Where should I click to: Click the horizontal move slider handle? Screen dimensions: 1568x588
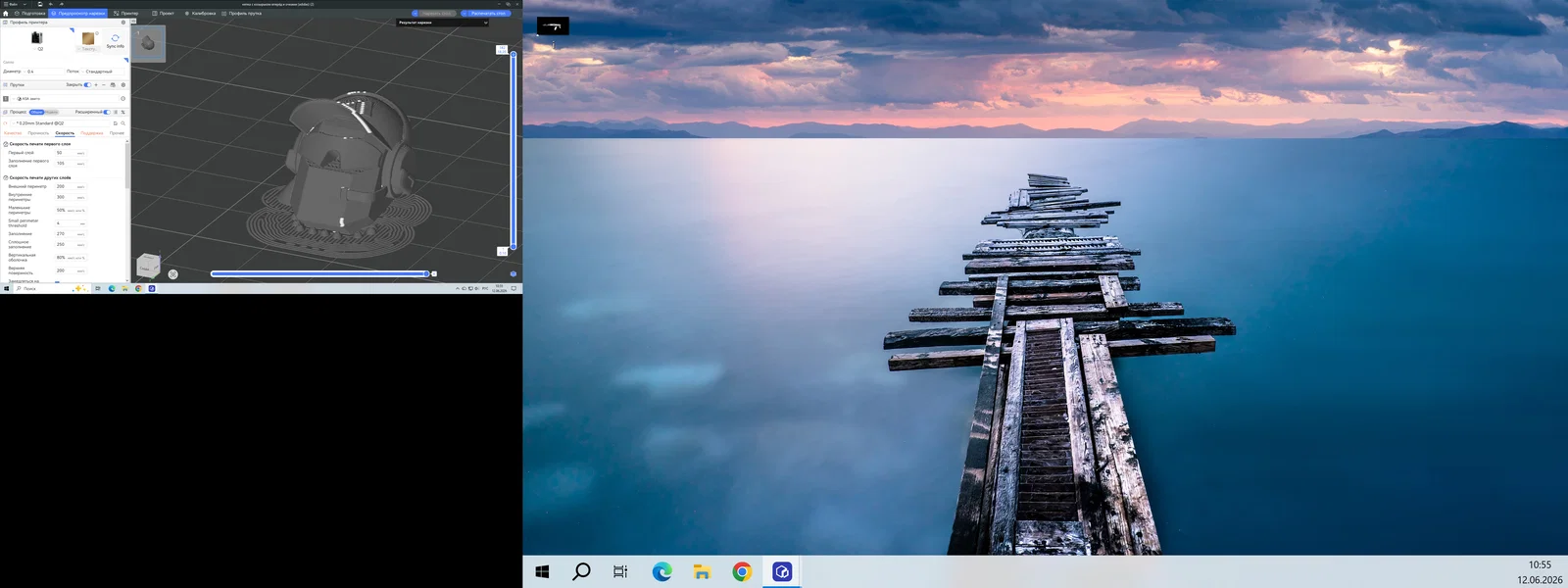[x=427, y=273]
